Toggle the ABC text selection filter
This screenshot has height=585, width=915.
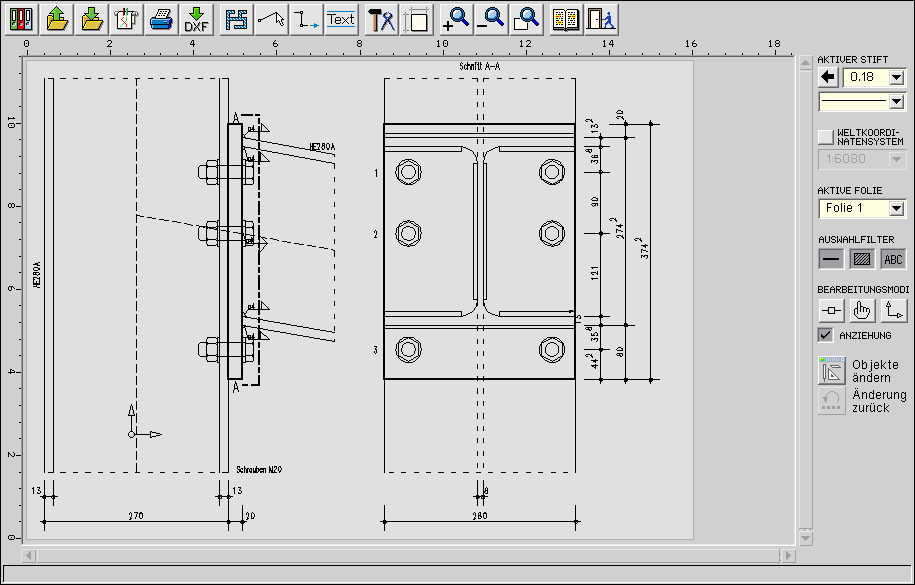(x=893, y=259)
